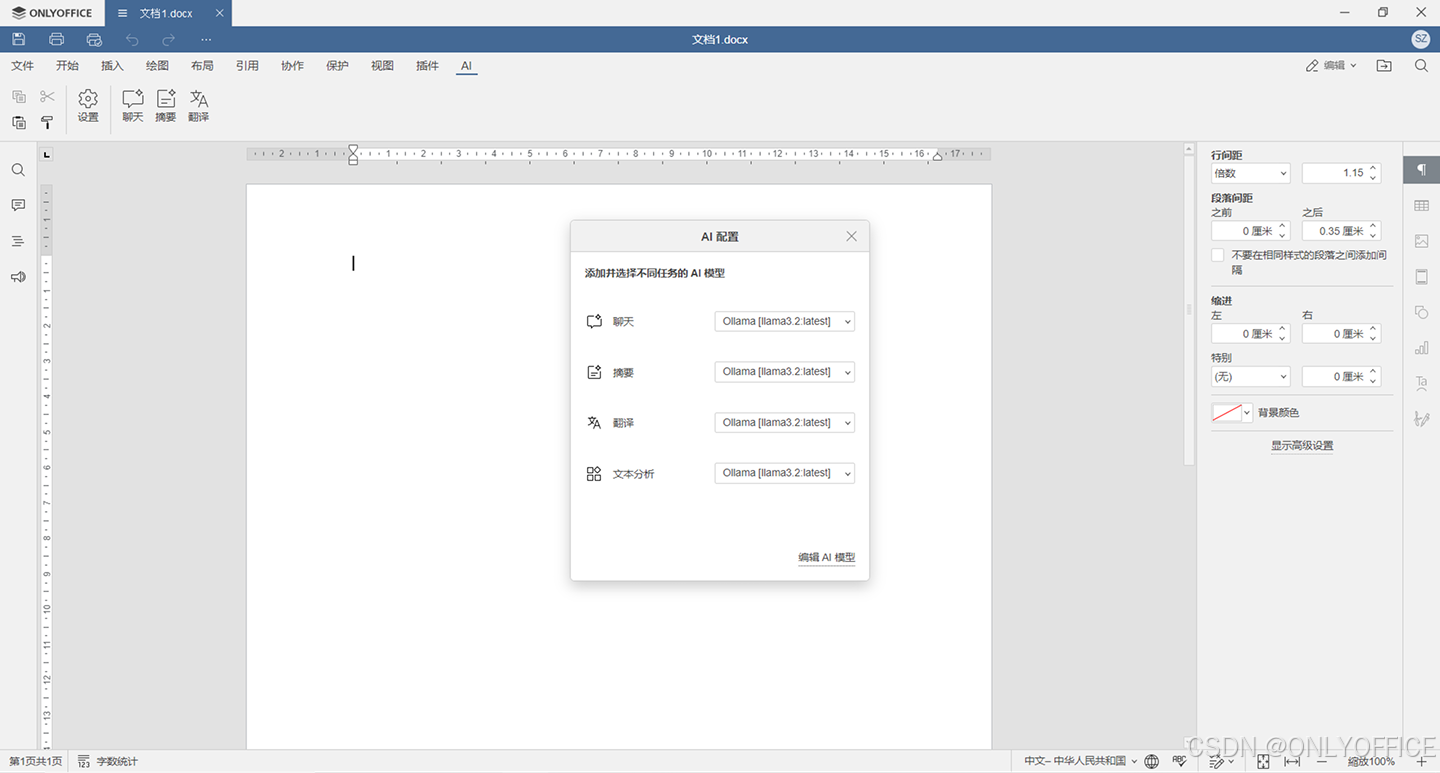This screenshot has height=773, width=1440.
Task: Click the line spacing 1.15 value field
Action: tap(1341, 173)
